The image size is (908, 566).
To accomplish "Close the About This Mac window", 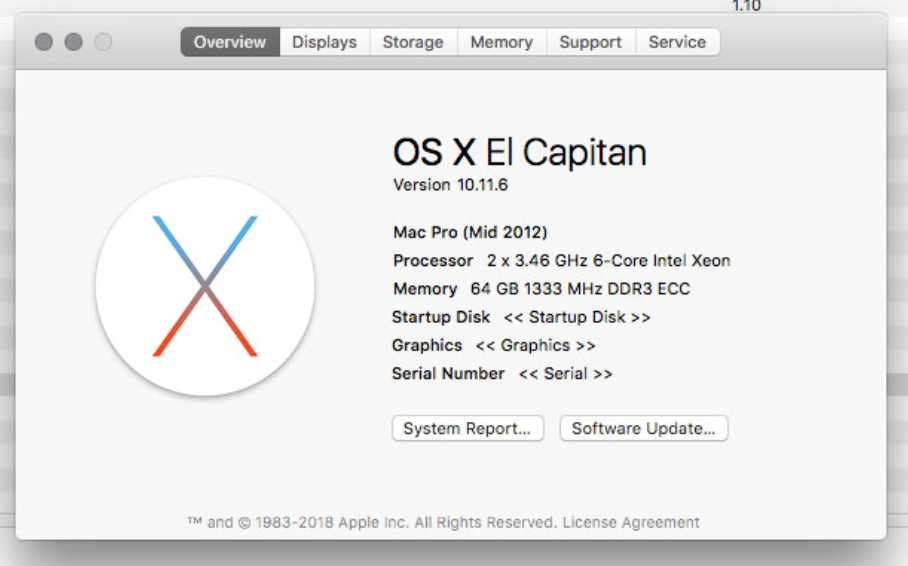I will (44, 42).
